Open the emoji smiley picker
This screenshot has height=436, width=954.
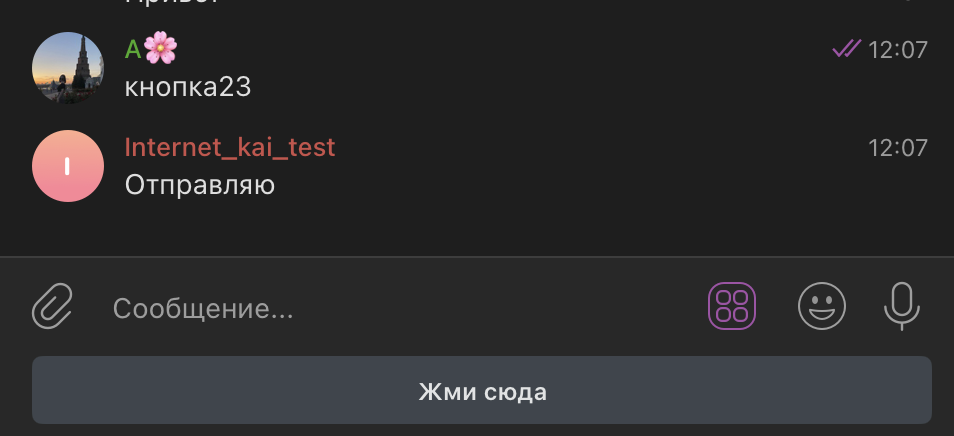pyautogui.click(x=822, y=306)
